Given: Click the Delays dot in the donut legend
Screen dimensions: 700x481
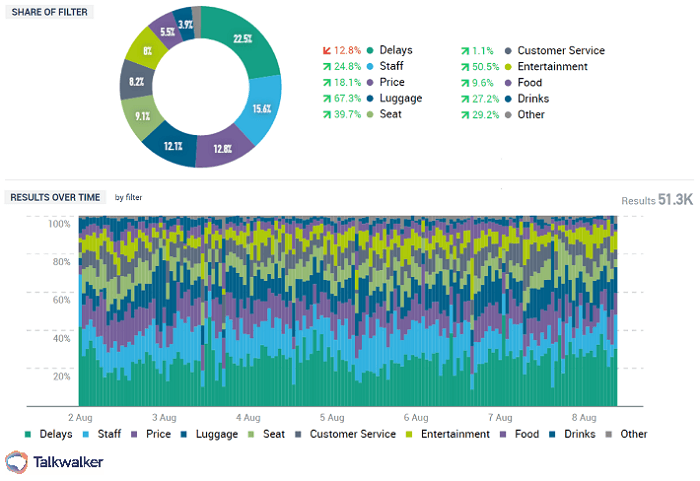Looking at the screenshot, I should point(370,50).
